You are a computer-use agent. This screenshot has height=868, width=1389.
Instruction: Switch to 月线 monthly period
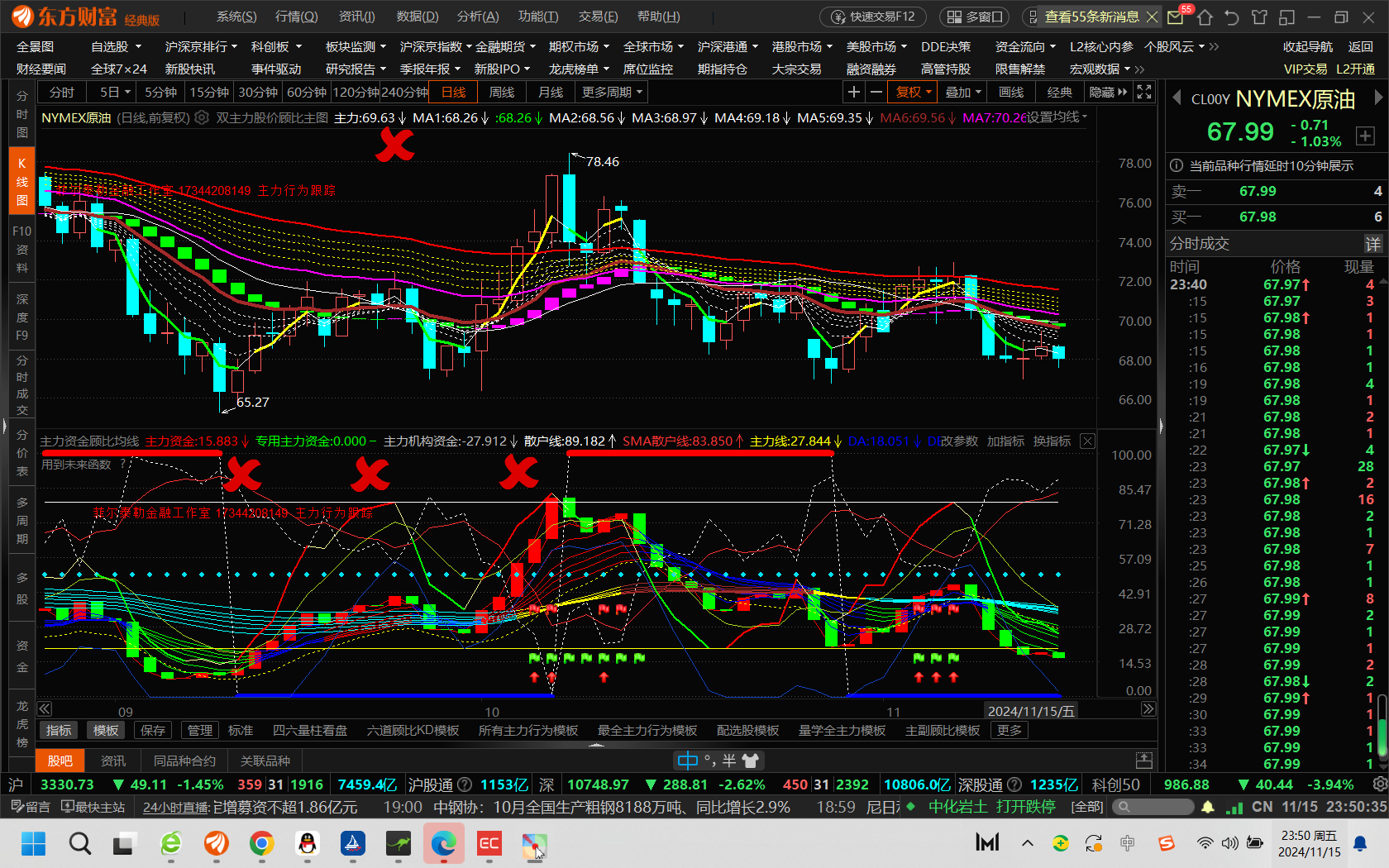[551, 93]
